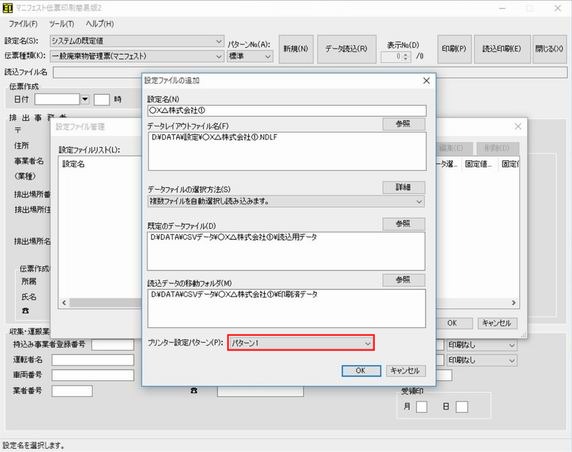Image resolution: width=572 pixels, height=452 pixels.
Task: Open the ヘルプ menu
Action: [100, 24]
